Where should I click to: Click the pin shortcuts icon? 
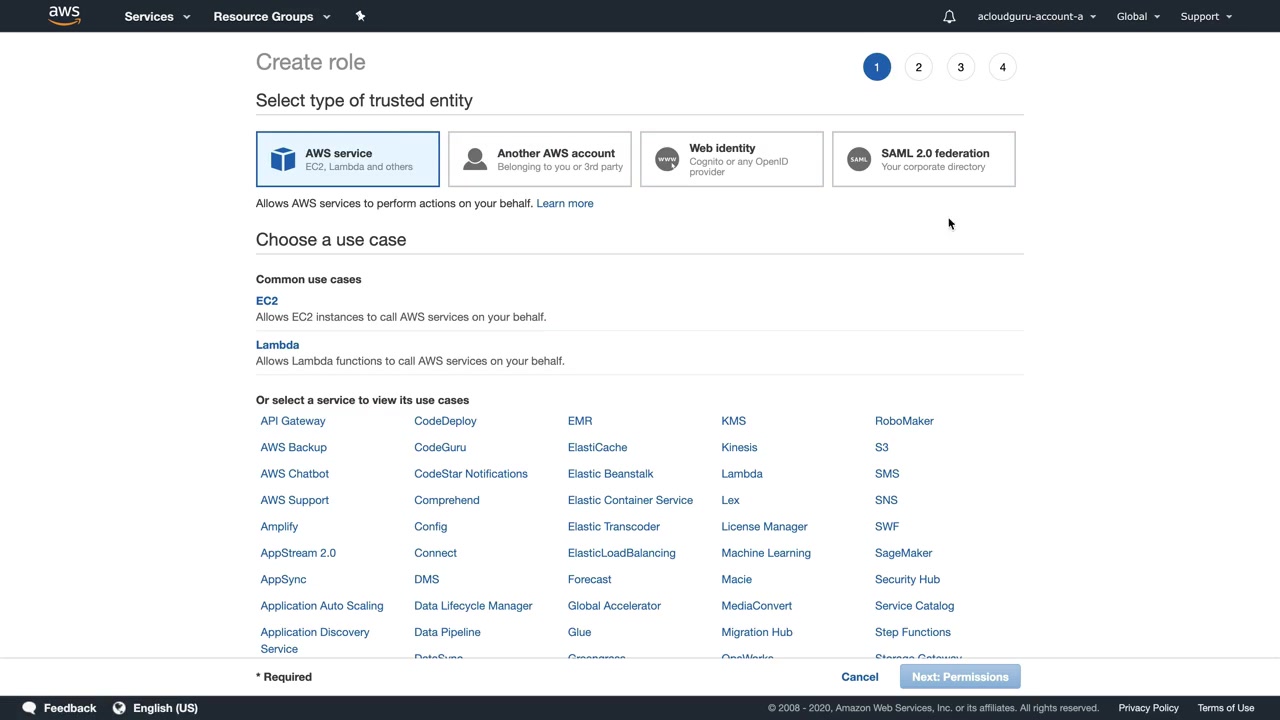pos(360,16)
